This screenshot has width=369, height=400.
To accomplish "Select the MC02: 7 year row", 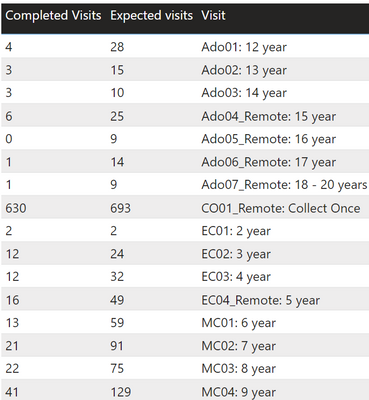I will (x=185, y=345).
